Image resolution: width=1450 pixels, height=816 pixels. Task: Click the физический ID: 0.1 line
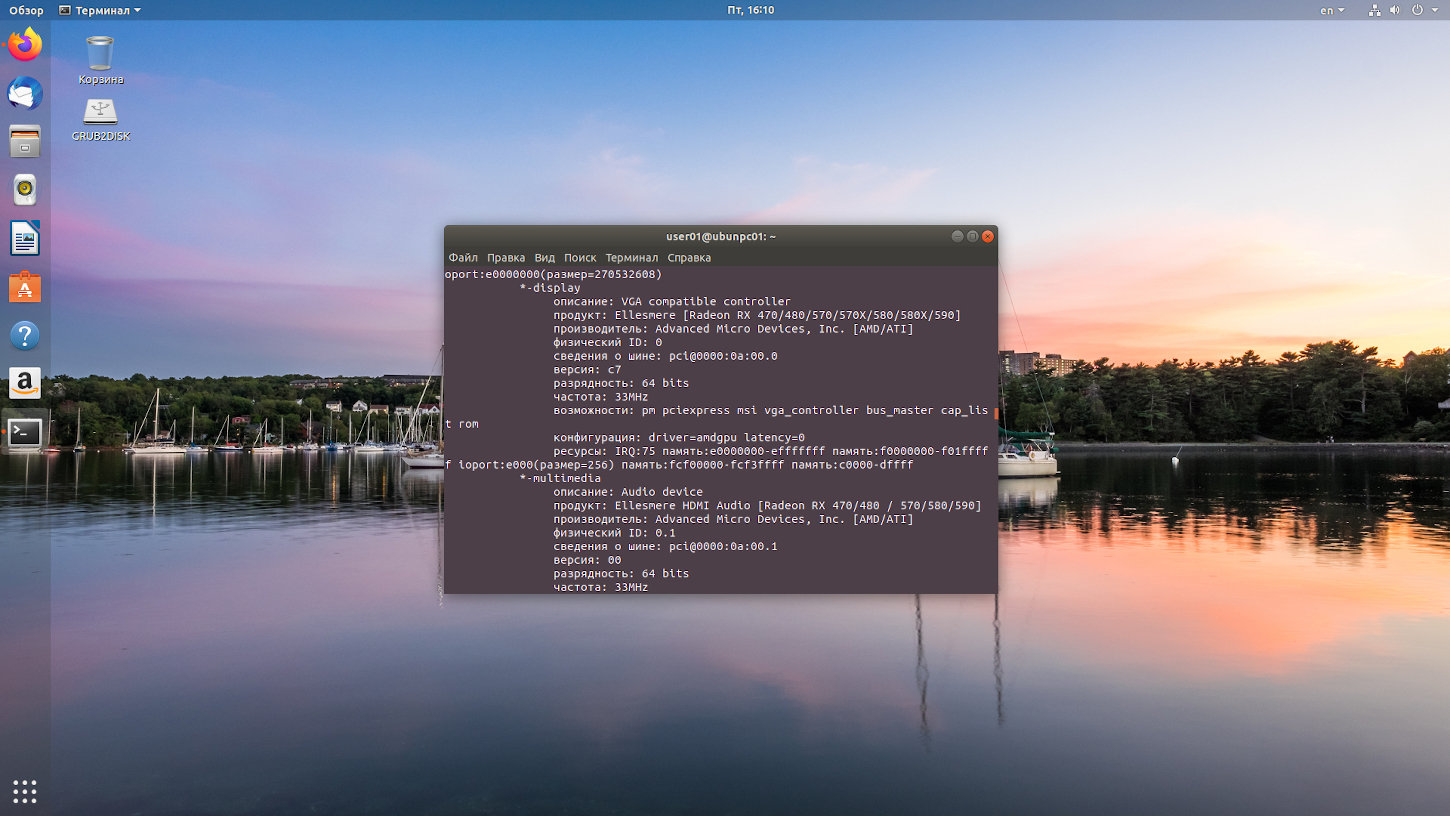(614, 533)
